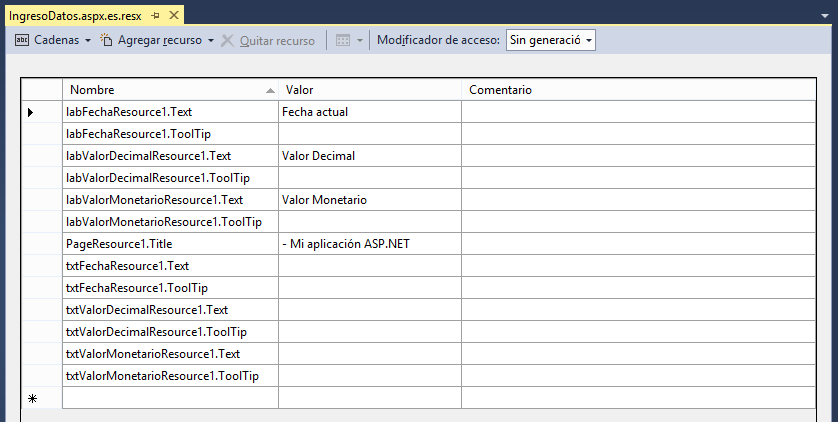
Task: Switch to IngresoDatos.aspx.es.resx tab
Action: [75, 16]
